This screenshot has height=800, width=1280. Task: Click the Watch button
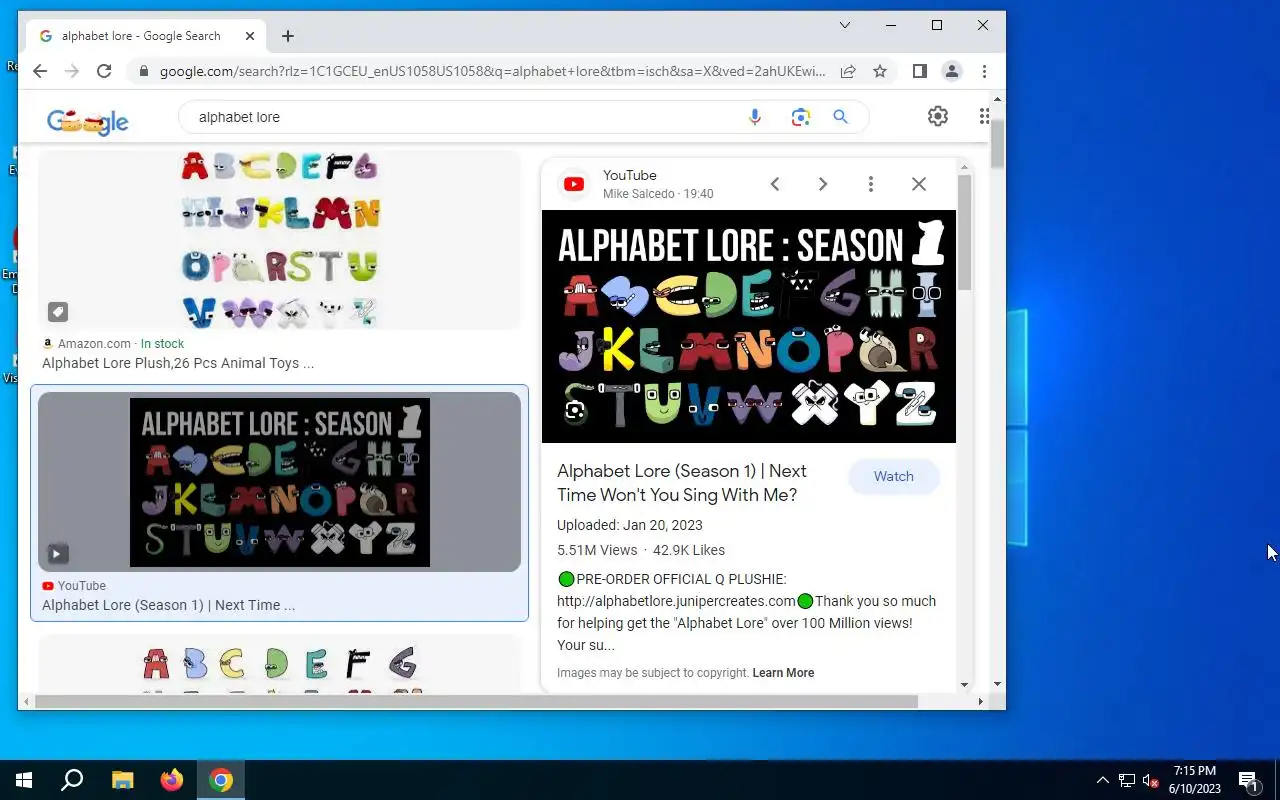coord(894,477)
